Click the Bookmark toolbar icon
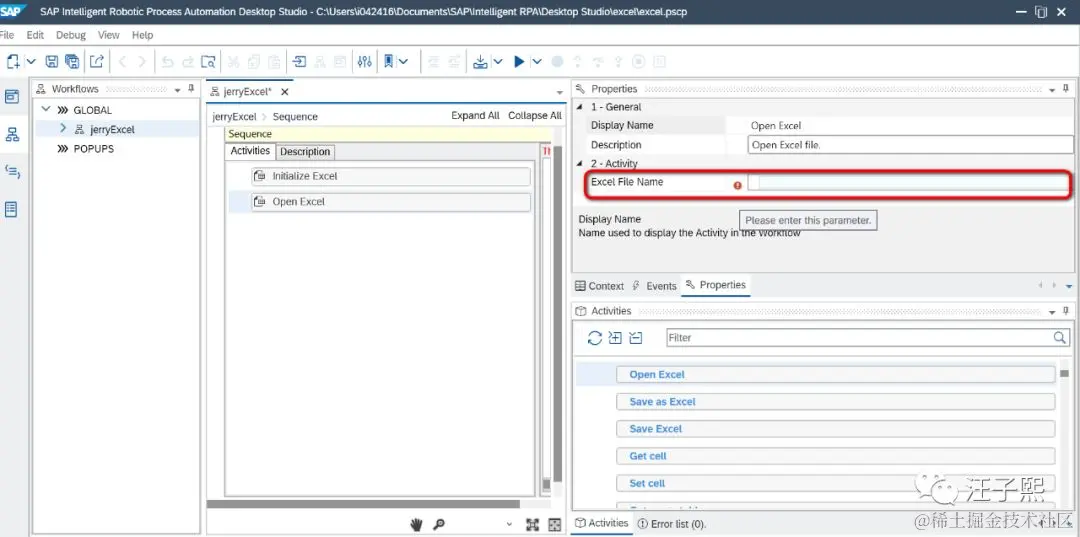Screen dimensions: 1080x537 point(388,62)
